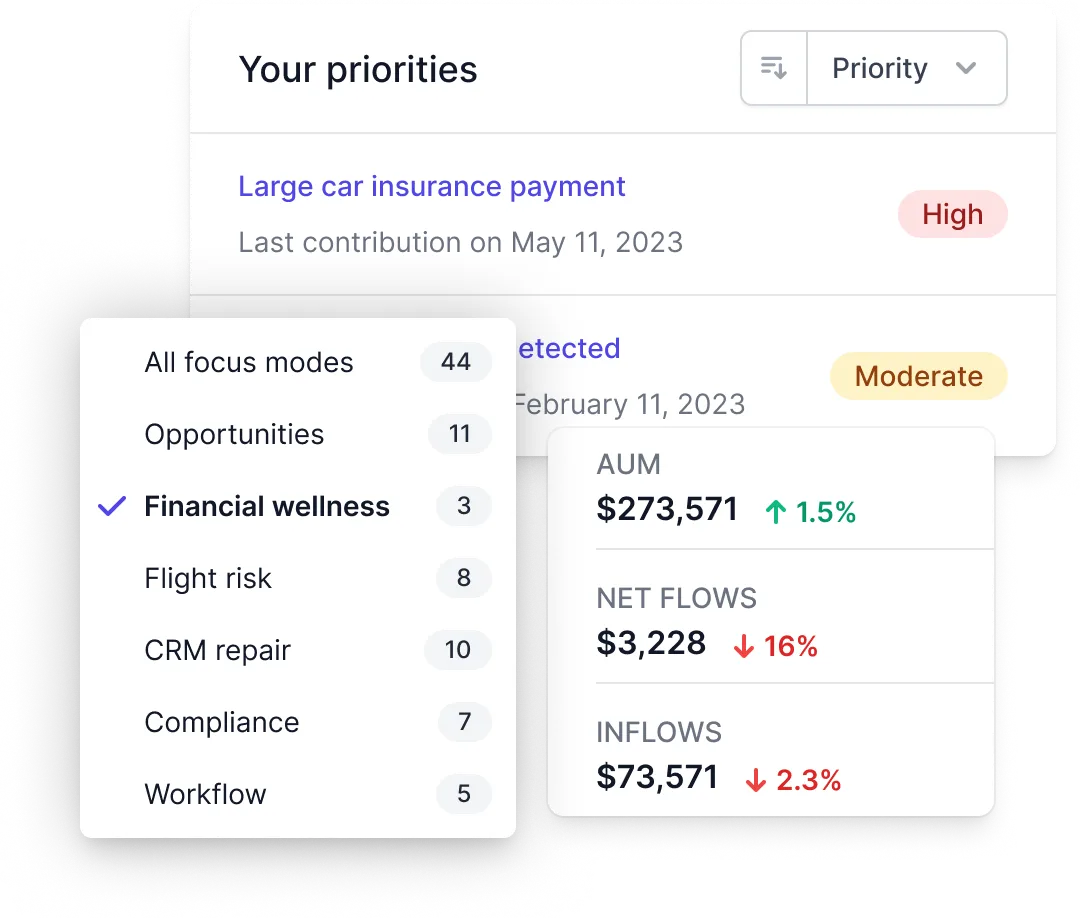Expand the All focus modes filter
1080x918 pixels.
(x=249, y=362)
